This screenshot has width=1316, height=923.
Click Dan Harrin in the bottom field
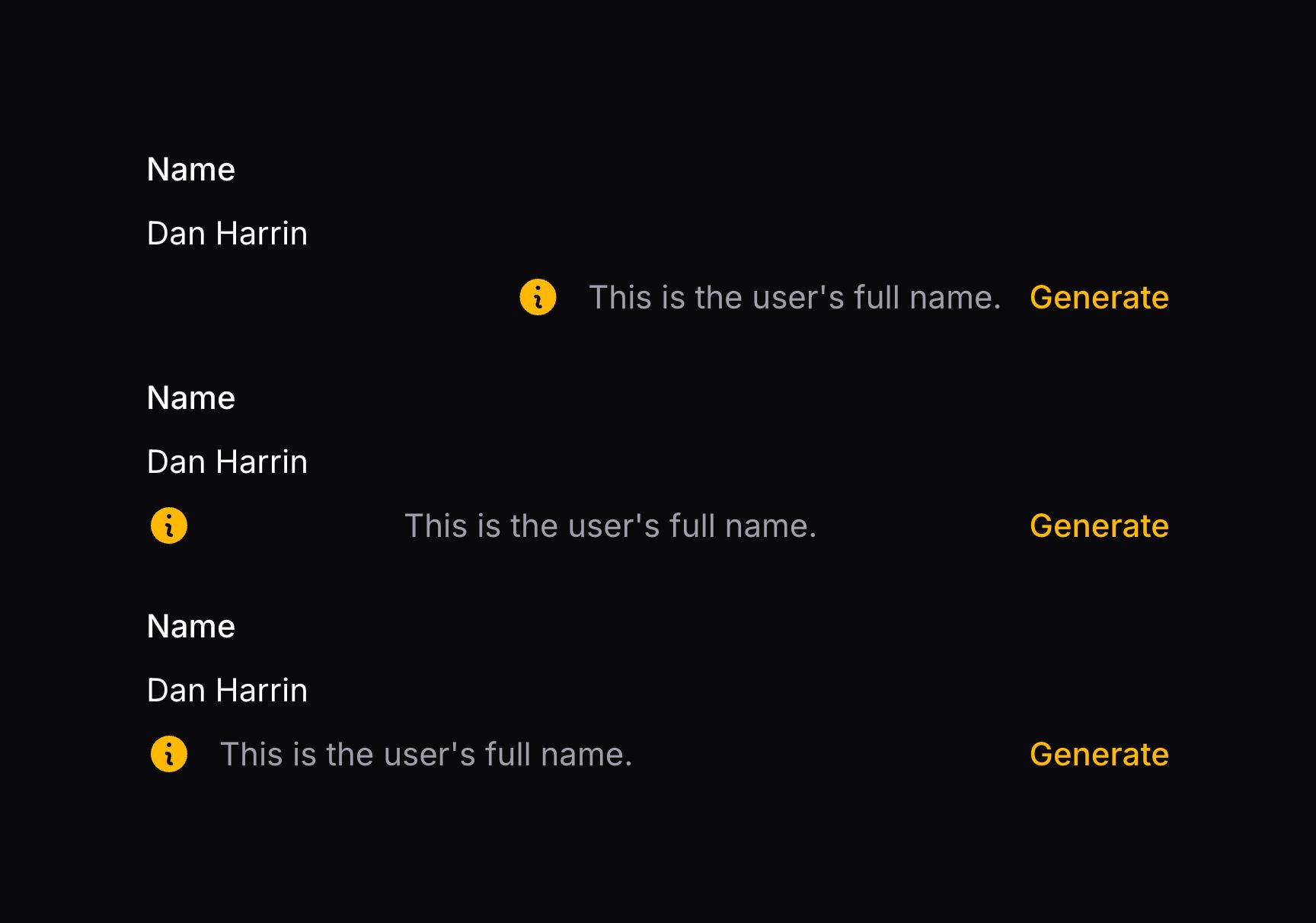[227, 690]
